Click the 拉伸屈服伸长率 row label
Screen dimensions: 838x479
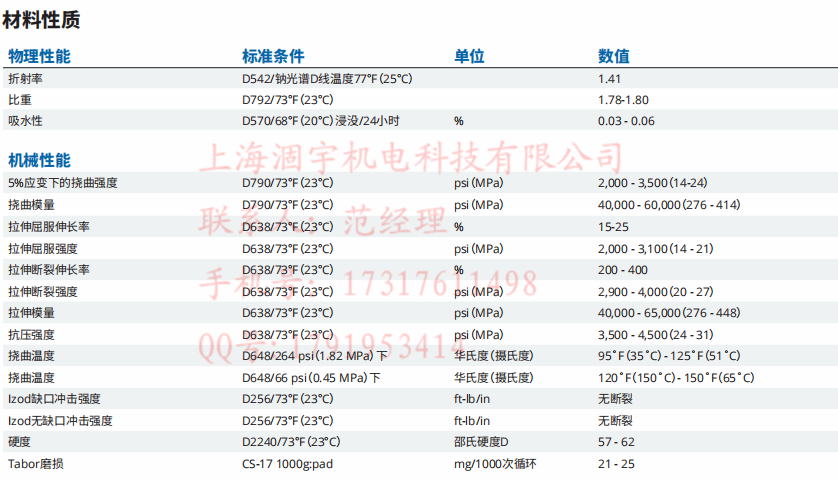point(49,227)
